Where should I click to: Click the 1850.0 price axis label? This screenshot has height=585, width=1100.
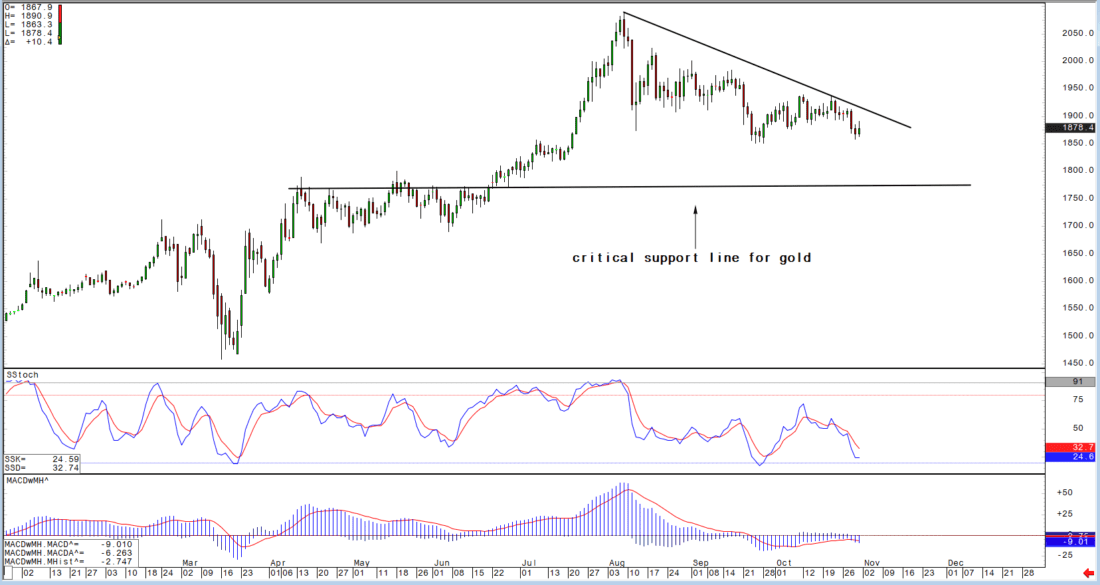point(1078,143)
